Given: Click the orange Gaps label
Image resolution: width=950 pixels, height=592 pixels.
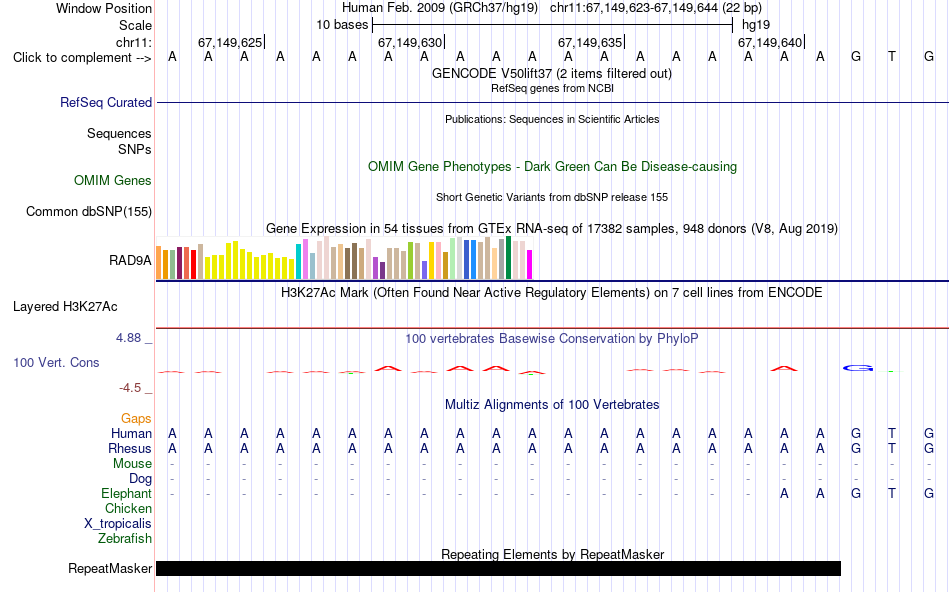Looking at the screenshot, I should [x=136, y=419].
